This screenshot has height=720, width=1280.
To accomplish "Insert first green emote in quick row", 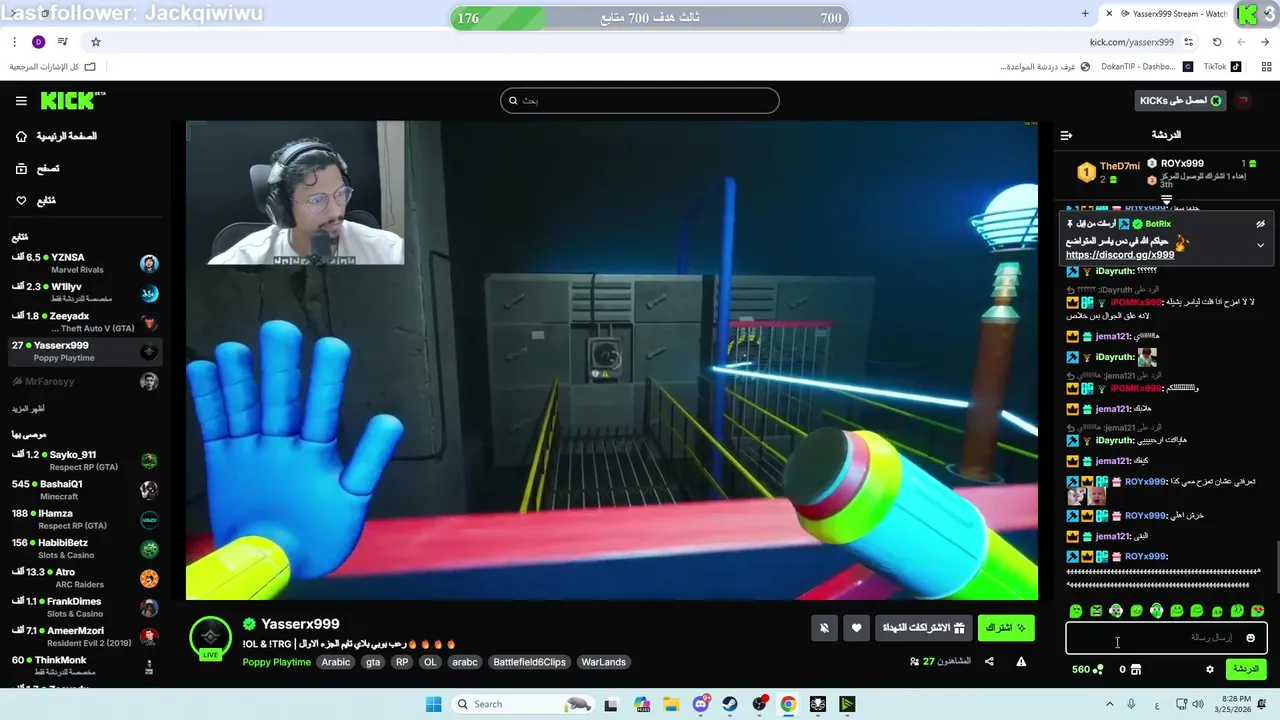I will tap(1075, 611).
